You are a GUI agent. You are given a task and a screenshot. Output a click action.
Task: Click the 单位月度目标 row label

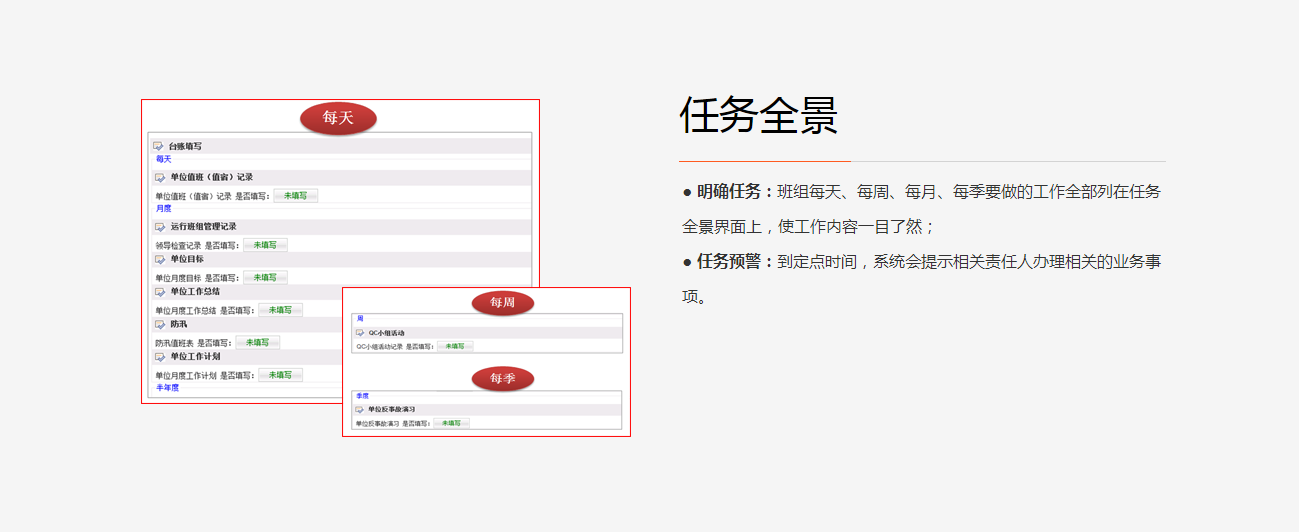tap(178, 278)
